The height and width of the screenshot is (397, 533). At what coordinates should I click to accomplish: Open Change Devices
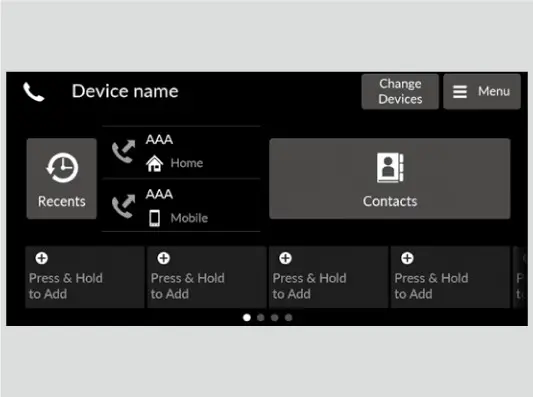[400, 91]
